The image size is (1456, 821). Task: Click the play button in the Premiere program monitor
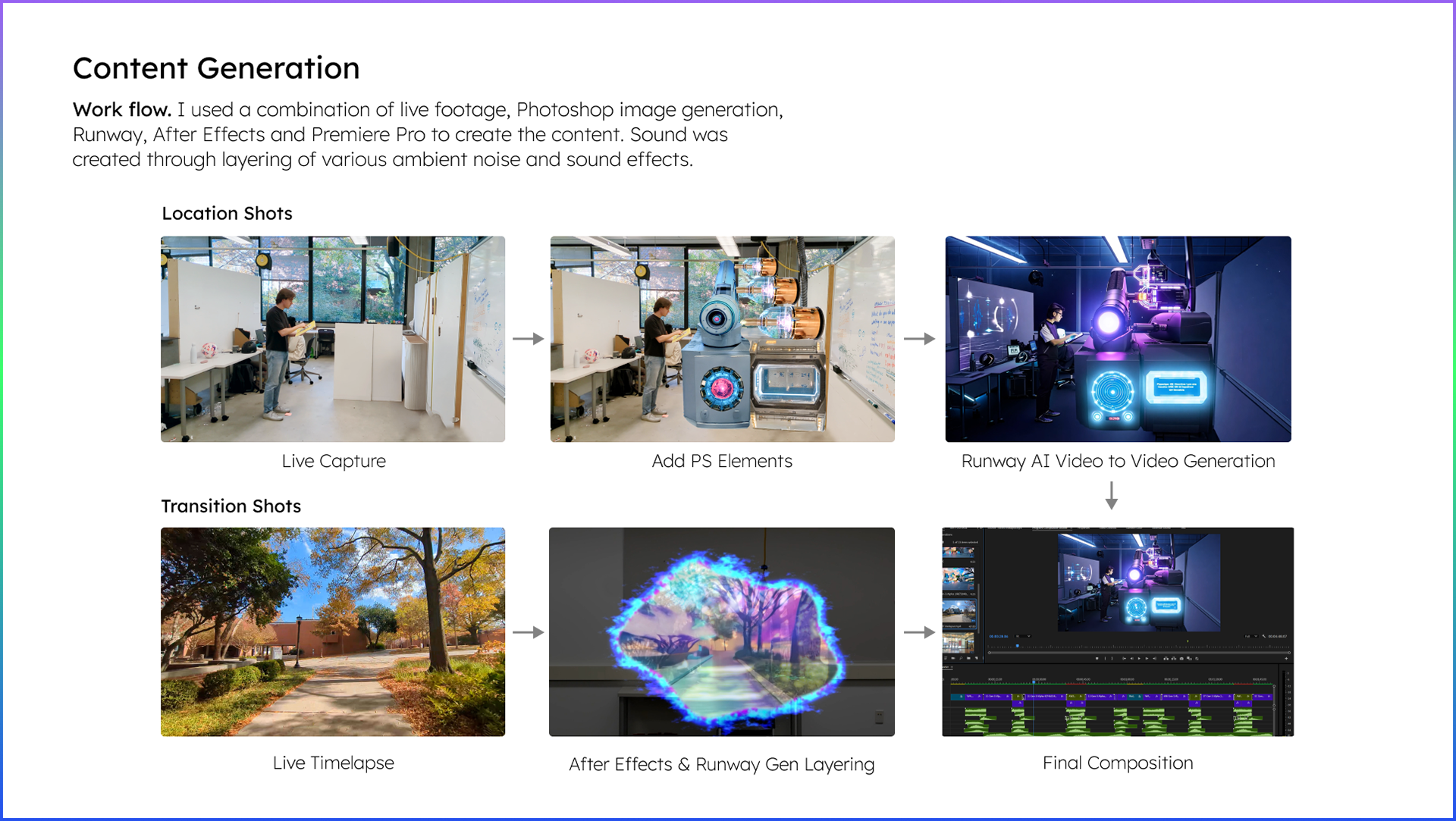tap(1139, 659)
